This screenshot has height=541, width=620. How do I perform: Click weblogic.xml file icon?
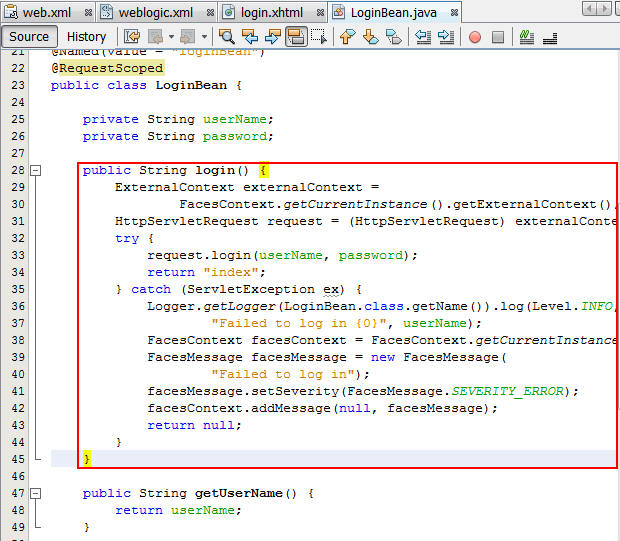(x=106, y=12)
